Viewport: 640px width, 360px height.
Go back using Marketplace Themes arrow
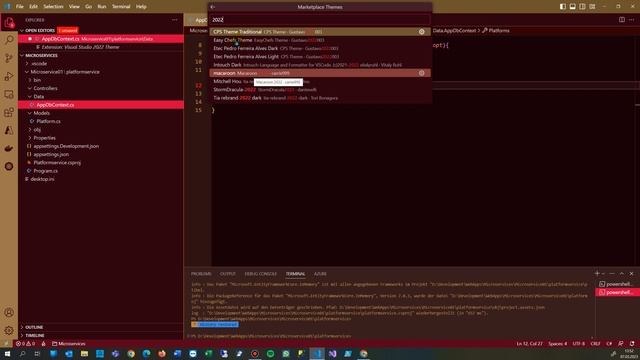[213, 7]
